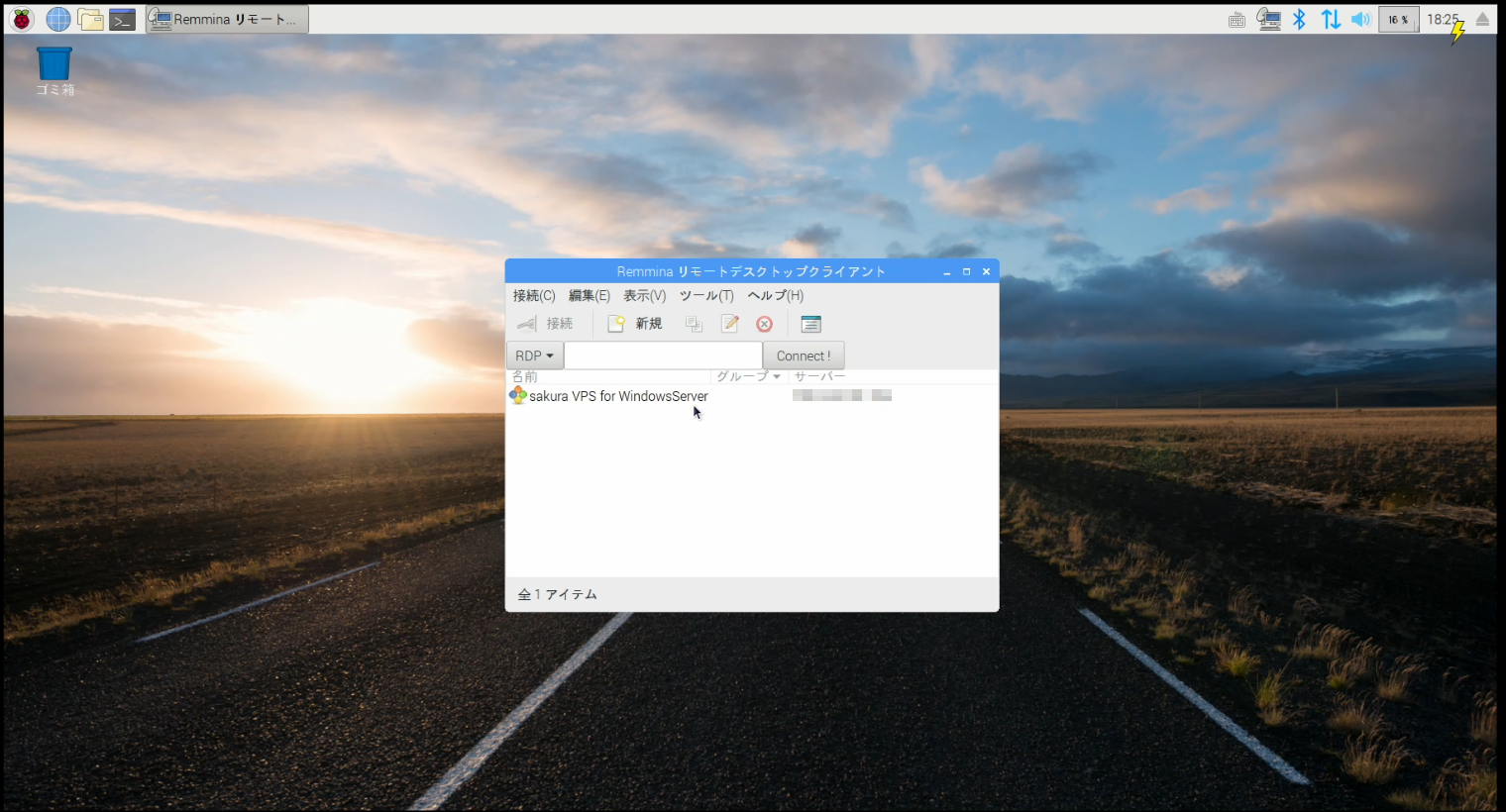Open the RDP protocol dropdown
The image size is (1506, 812).
pyautogui.click(x=535, y=355)
